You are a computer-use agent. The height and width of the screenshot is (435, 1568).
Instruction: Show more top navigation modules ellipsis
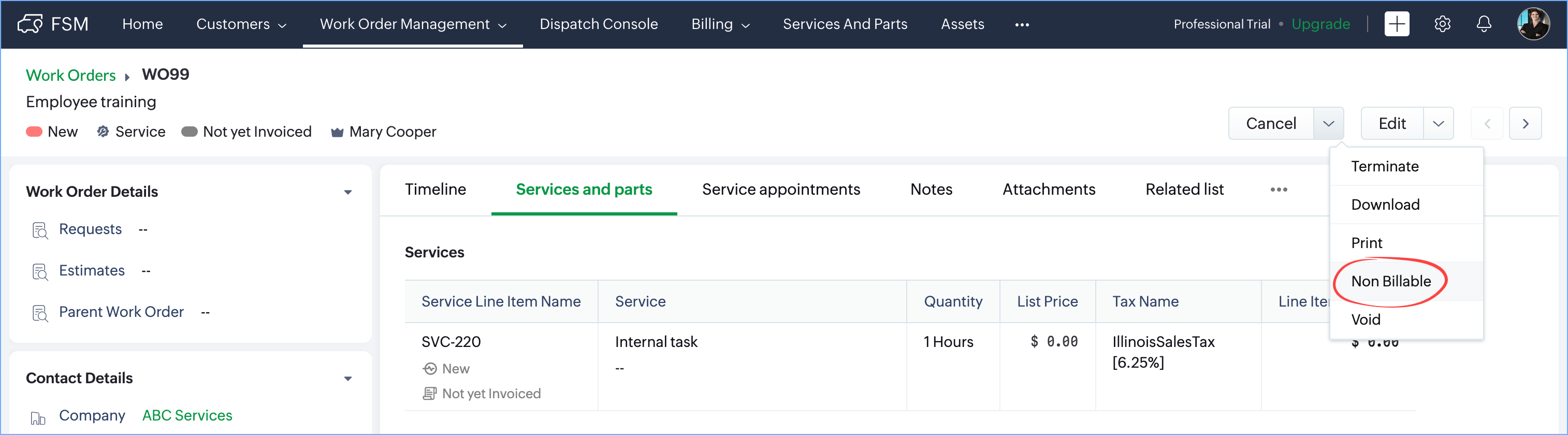(x=1022, y=25)
